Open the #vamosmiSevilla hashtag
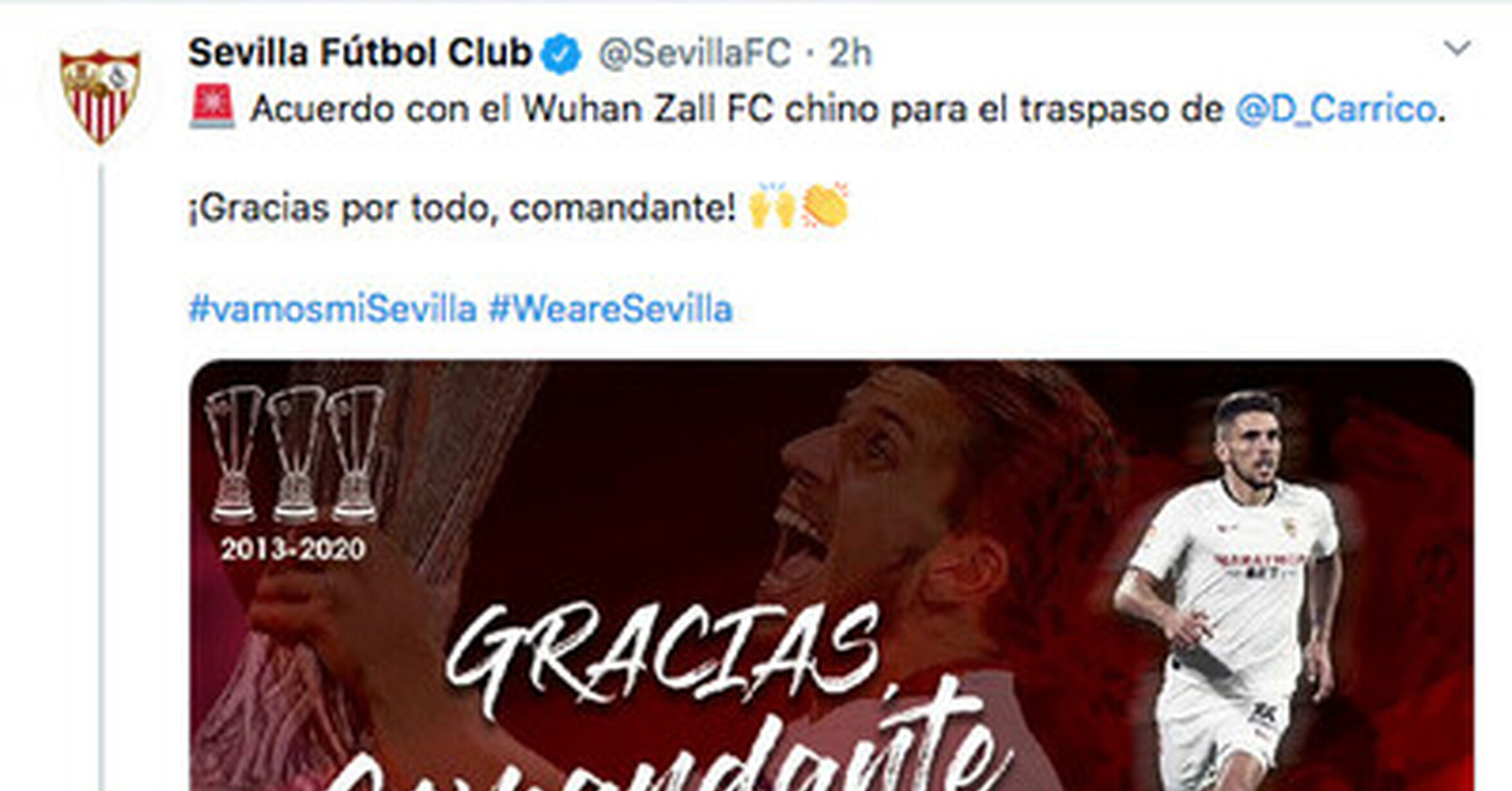The width and height of the screenshot is (1512, 791). click(333, 309)
